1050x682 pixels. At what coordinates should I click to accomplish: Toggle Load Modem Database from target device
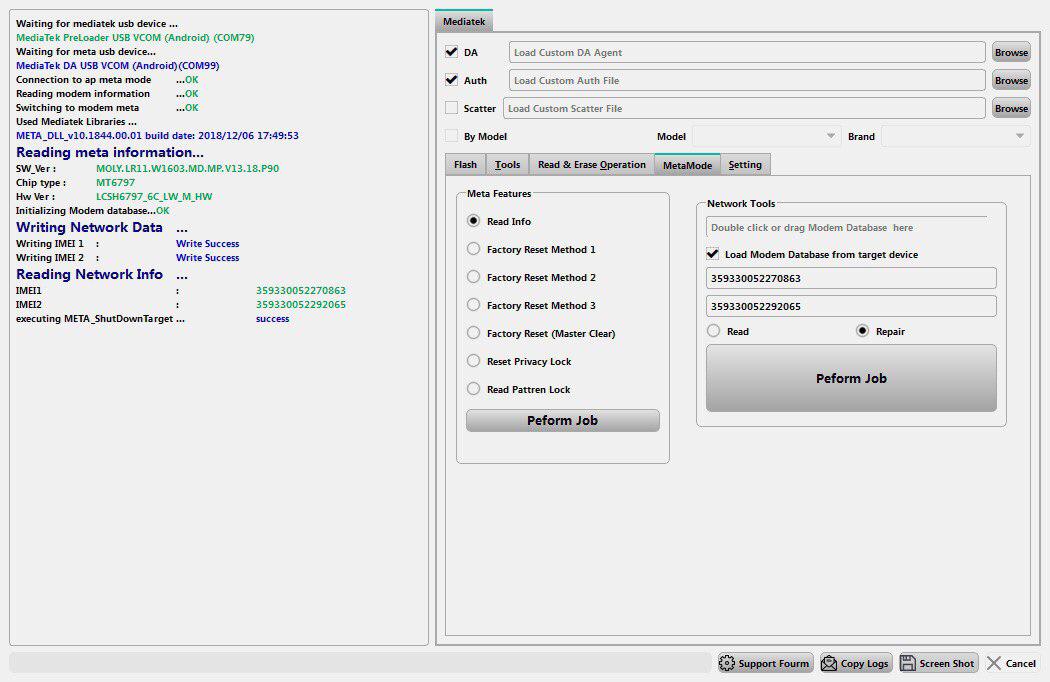click(x=712, y=254)
